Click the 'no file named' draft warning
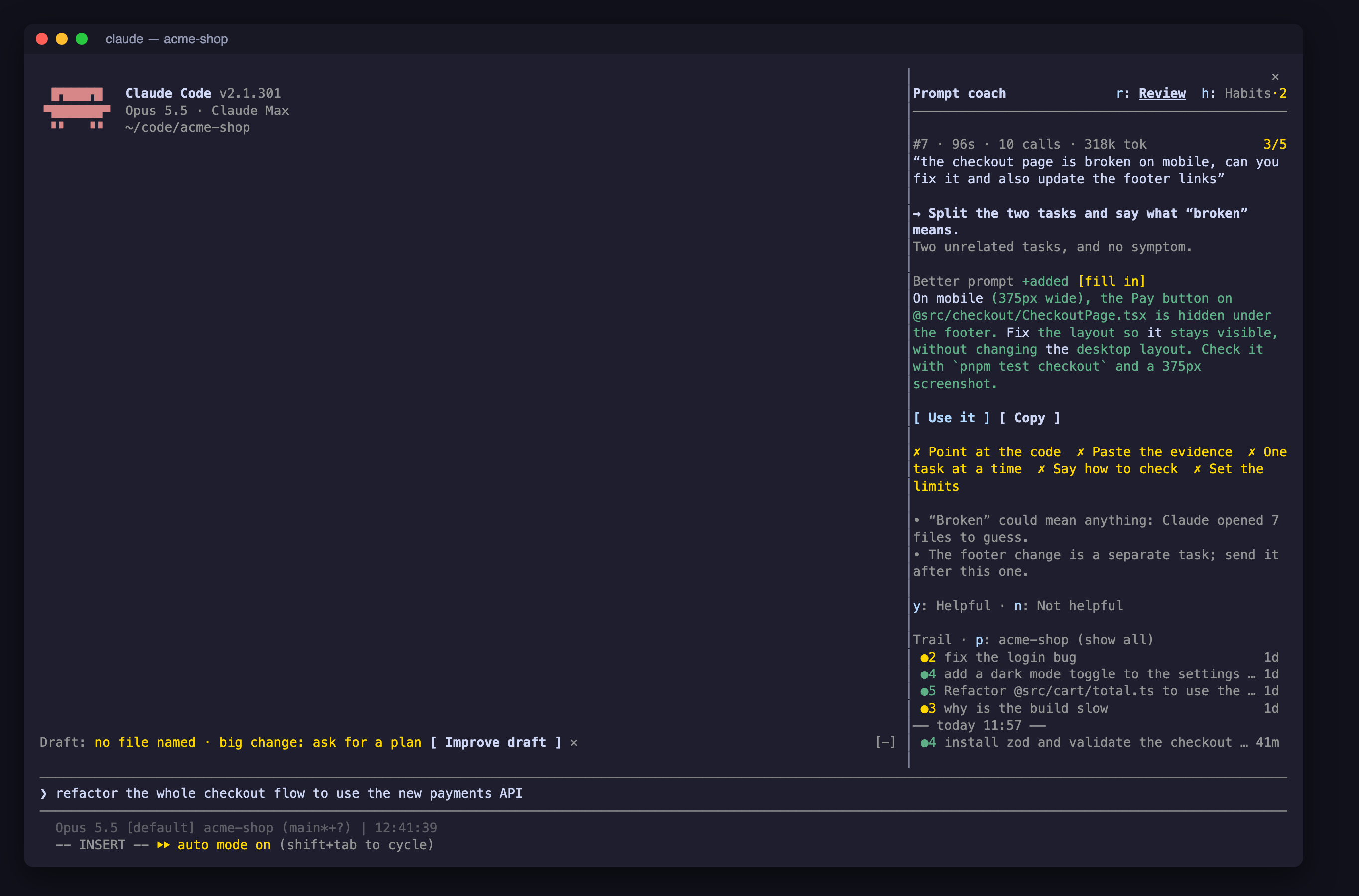 click(x=144, y=742)
